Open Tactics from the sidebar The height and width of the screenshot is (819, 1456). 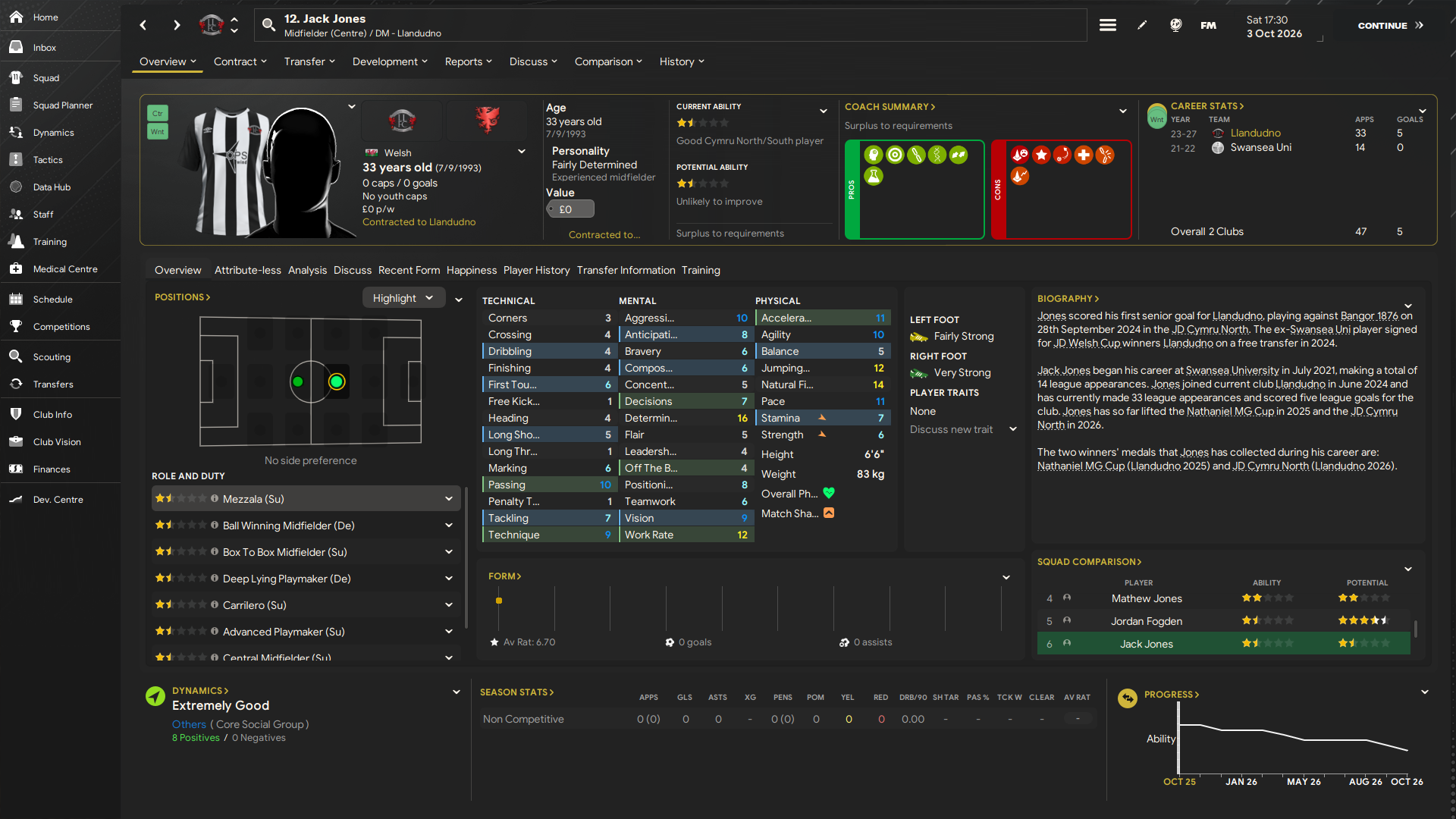pos(48,160)
